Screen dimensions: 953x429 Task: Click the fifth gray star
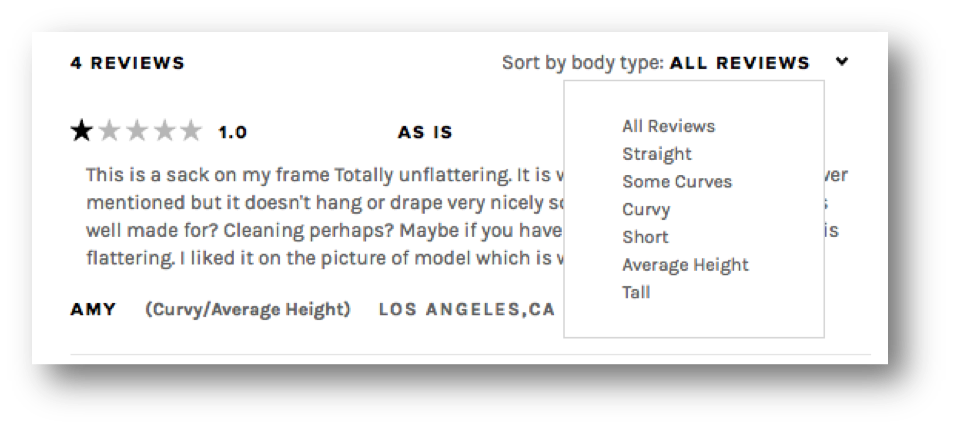coord(191,131)
